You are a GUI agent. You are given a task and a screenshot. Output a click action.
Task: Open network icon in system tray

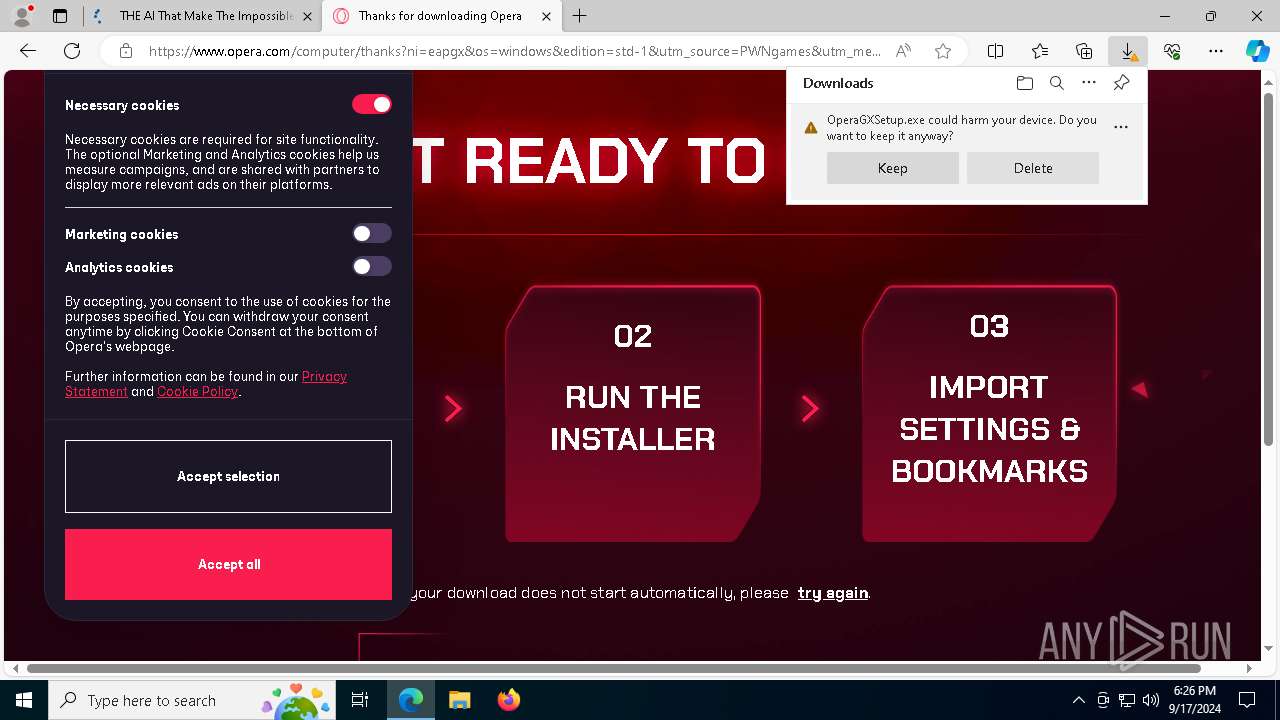click(x=1127, y=700)
